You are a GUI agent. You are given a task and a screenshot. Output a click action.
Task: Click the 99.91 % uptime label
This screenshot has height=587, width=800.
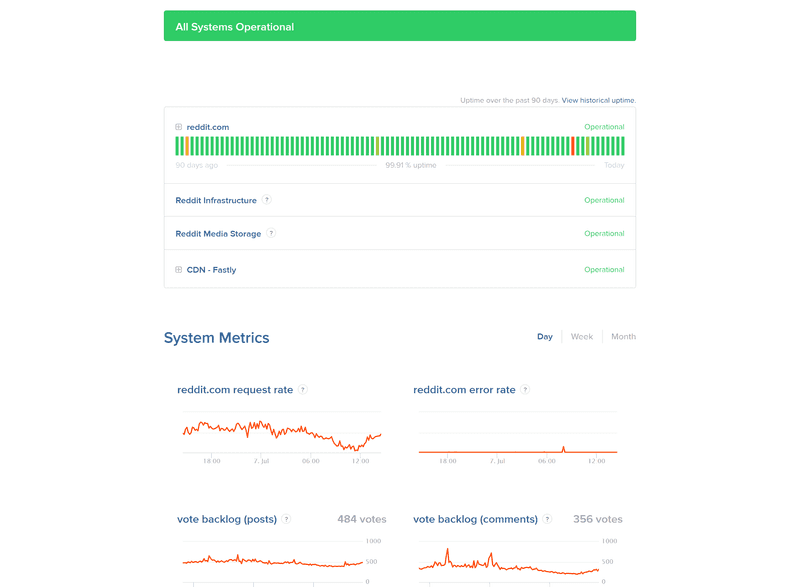pos(412,164)
